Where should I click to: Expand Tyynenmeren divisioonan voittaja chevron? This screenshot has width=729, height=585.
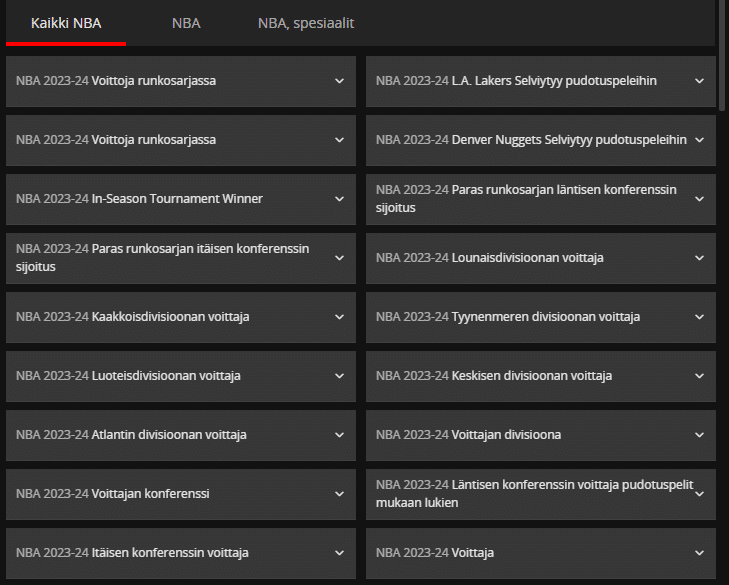[x=699, y=317]
